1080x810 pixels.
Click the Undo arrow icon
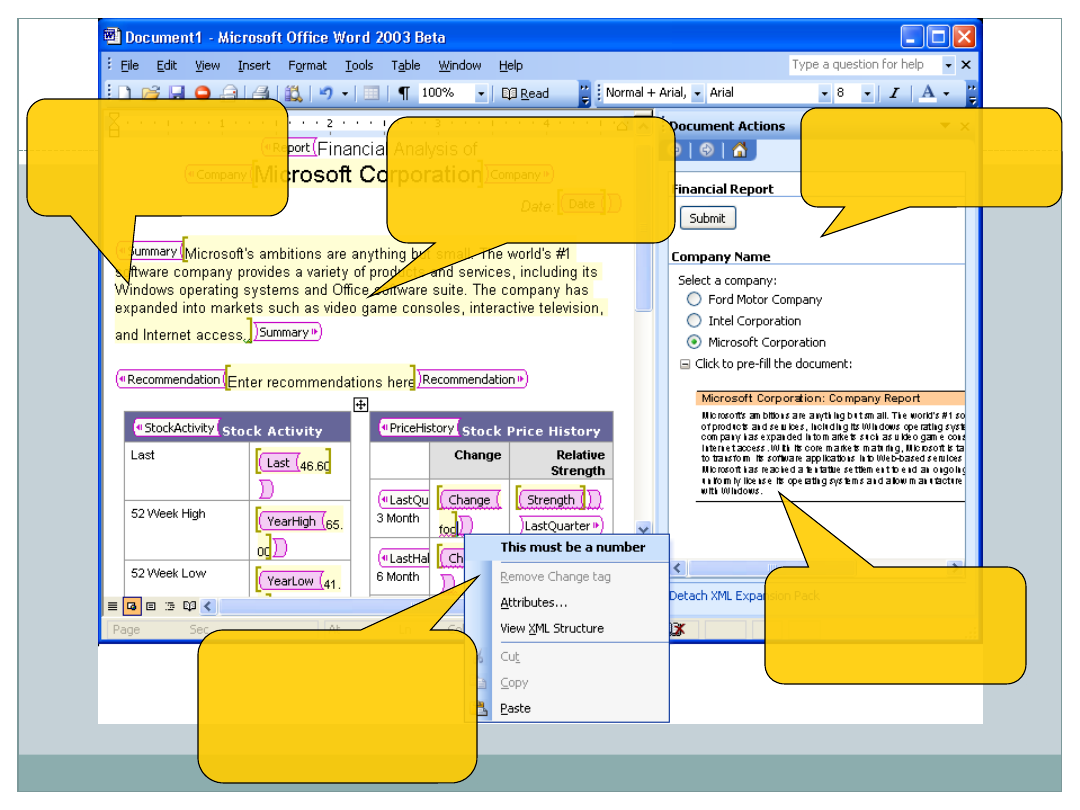tap(325, 93)
